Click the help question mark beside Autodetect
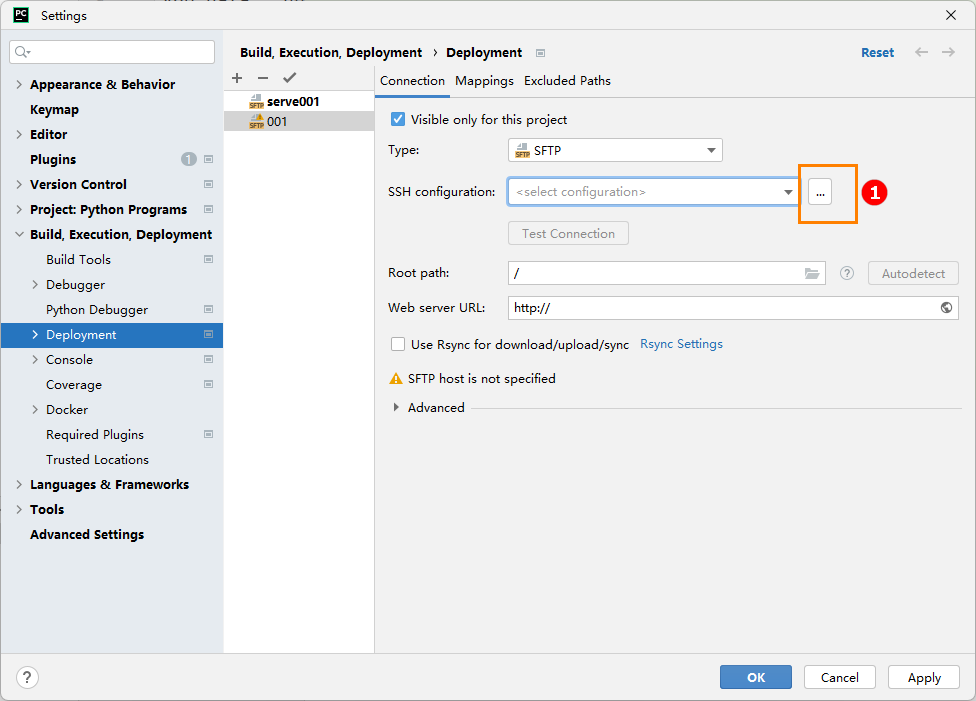The height and width of the screenshot is (701, 976). 847,273
